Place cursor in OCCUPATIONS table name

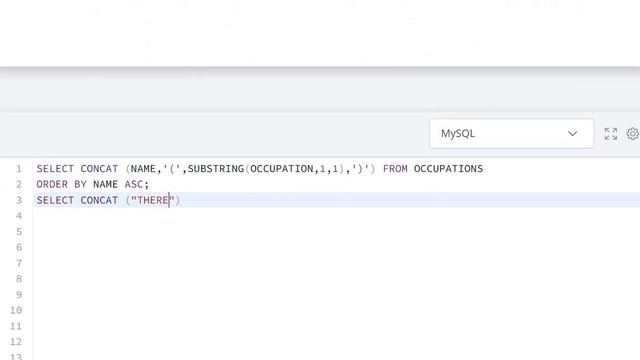click(x=448, y=169)
